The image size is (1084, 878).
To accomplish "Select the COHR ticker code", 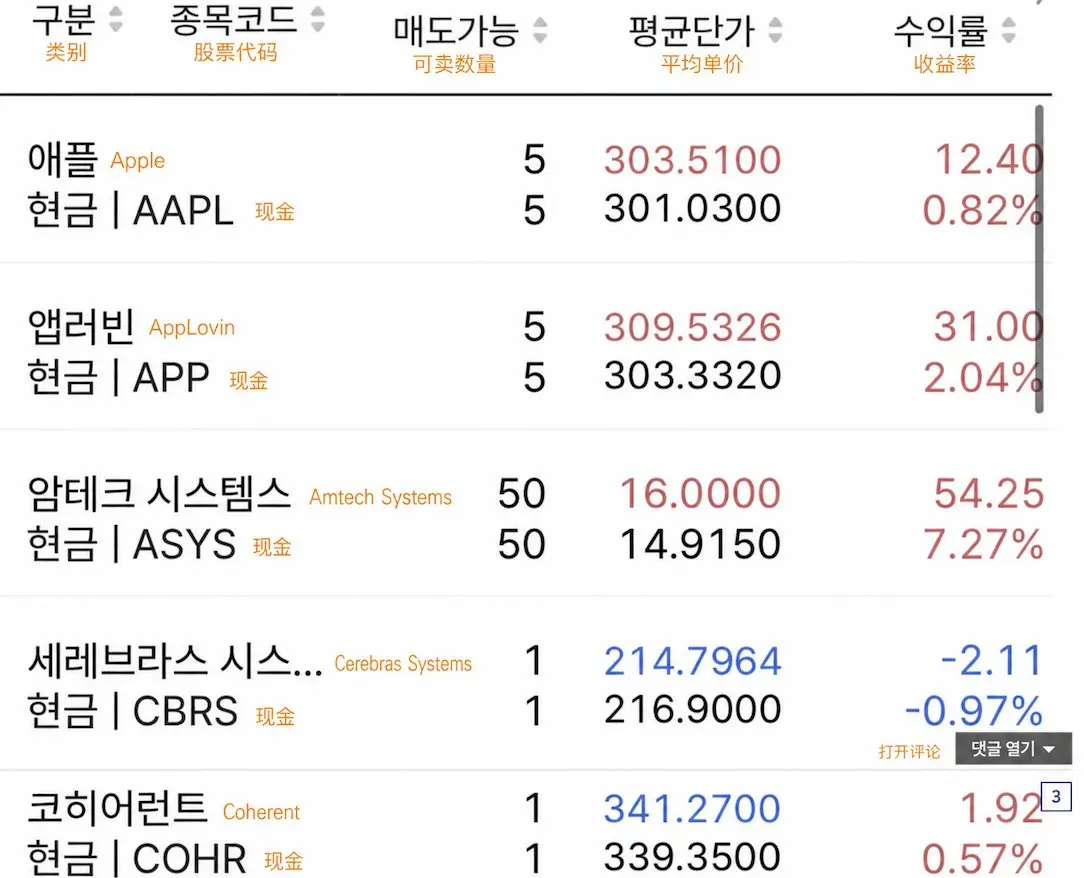I will point(189,859).
